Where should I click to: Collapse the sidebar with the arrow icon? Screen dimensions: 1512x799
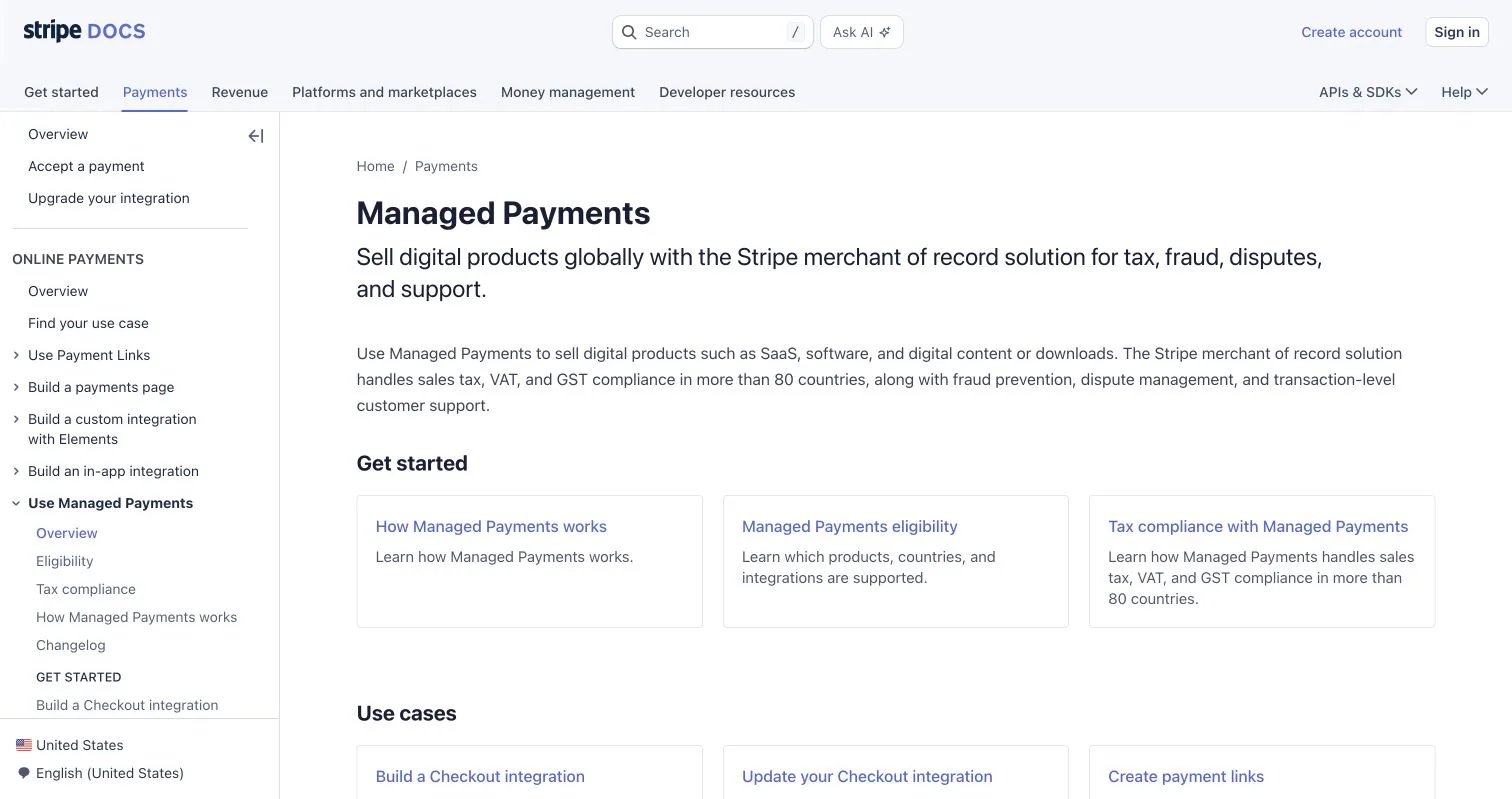coord(256,136)
